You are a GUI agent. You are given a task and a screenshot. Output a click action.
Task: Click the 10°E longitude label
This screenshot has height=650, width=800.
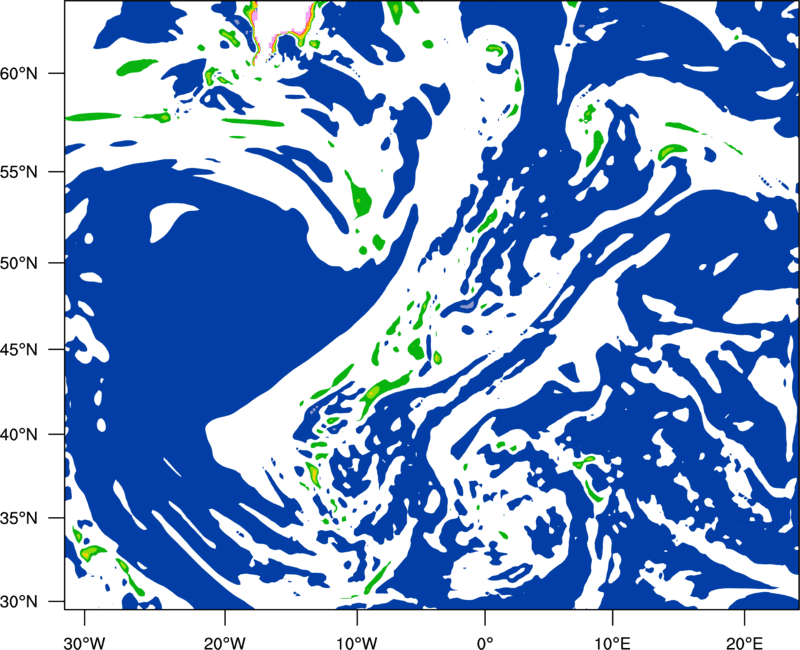pos(612,643)
